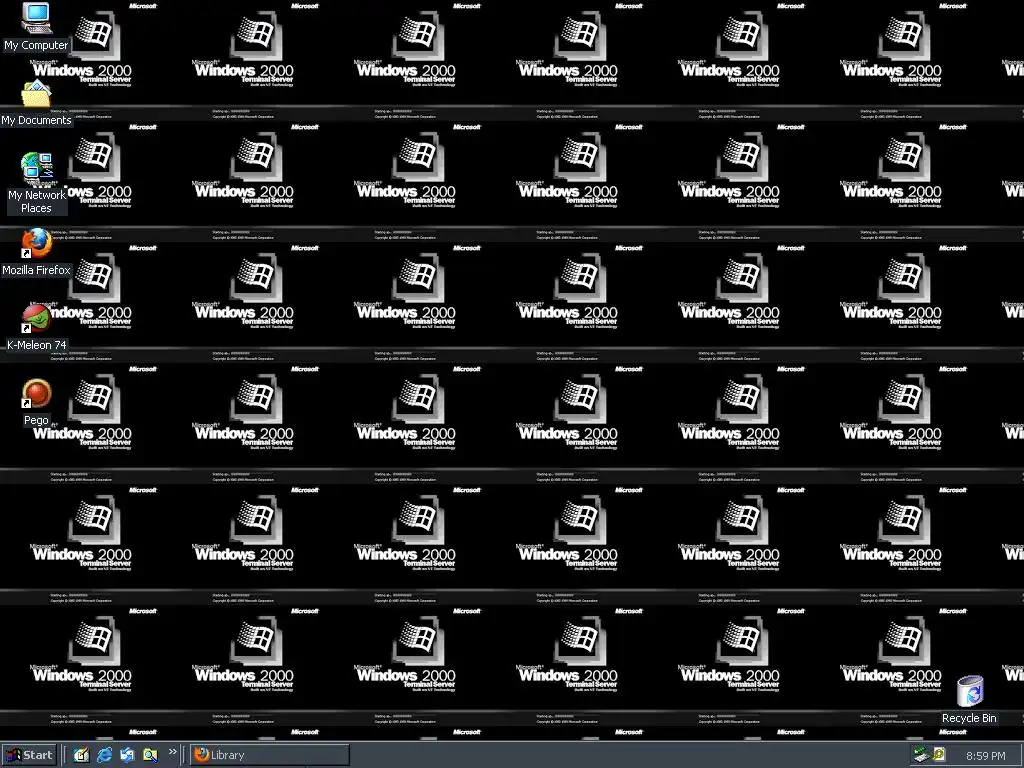This screenshot has height=768, width=1024.
Task: Click the Mozilla Firefox label text
Action: click(36, 270)
